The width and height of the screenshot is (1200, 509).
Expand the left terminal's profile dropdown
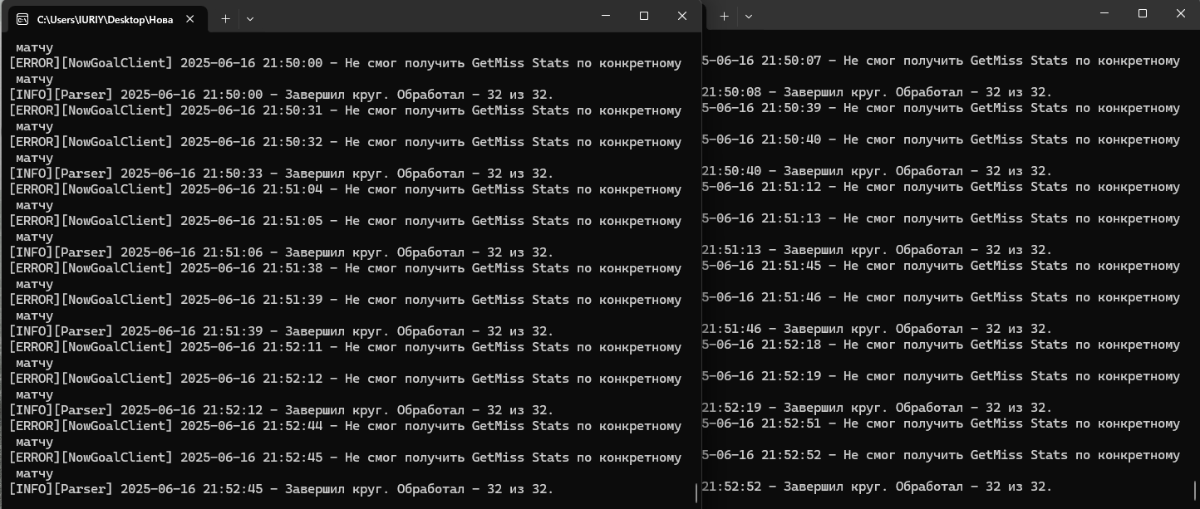click(x=250, y=18)
